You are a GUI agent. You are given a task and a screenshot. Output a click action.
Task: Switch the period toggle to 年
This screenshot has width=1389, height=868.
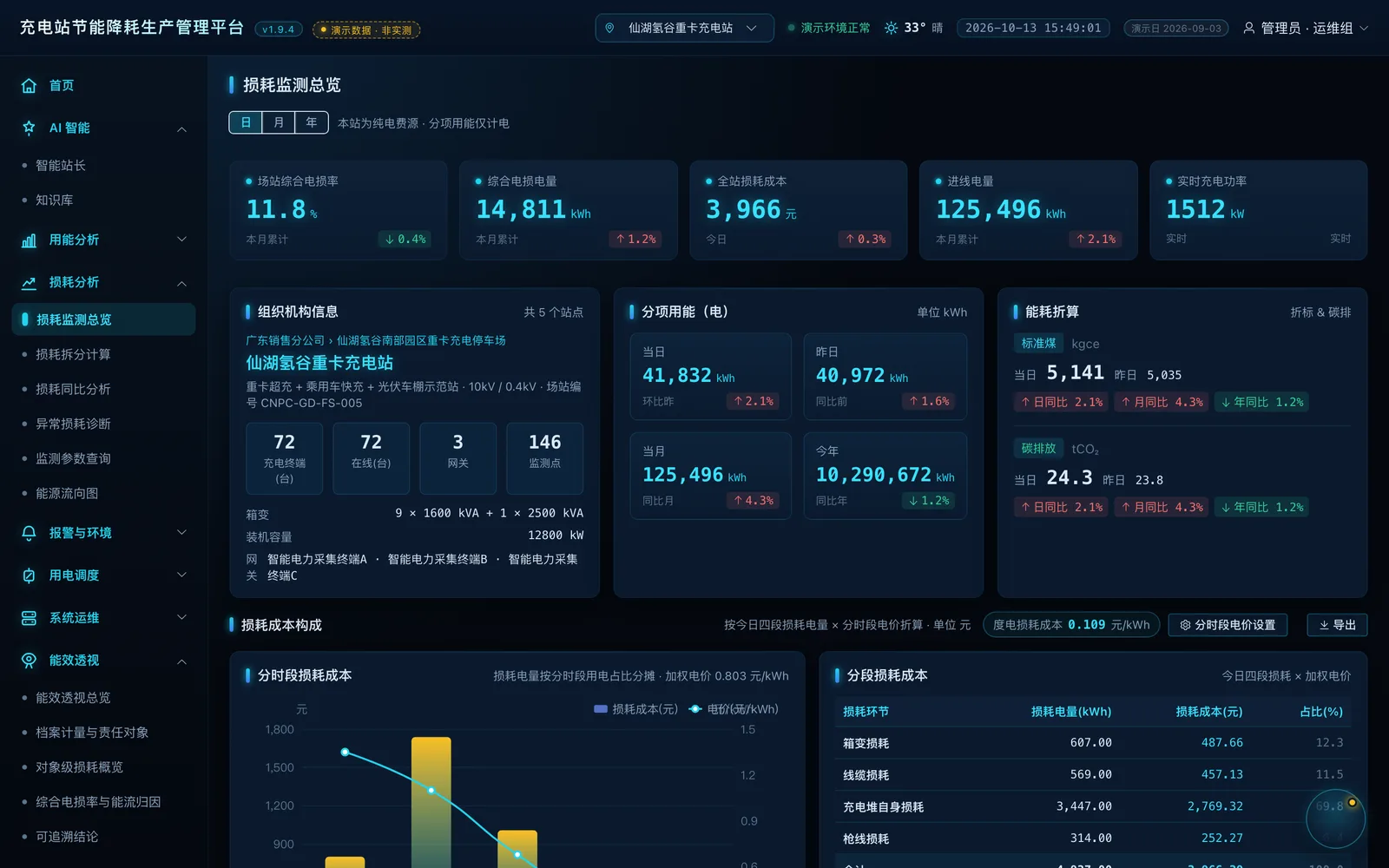(x=312, y=122)
